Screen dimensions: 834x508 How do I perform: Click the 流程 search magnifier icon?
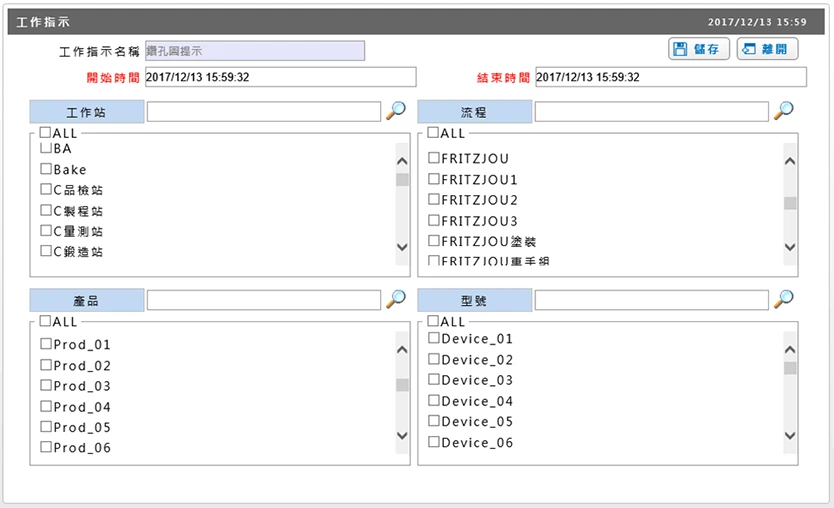point(783,111)
